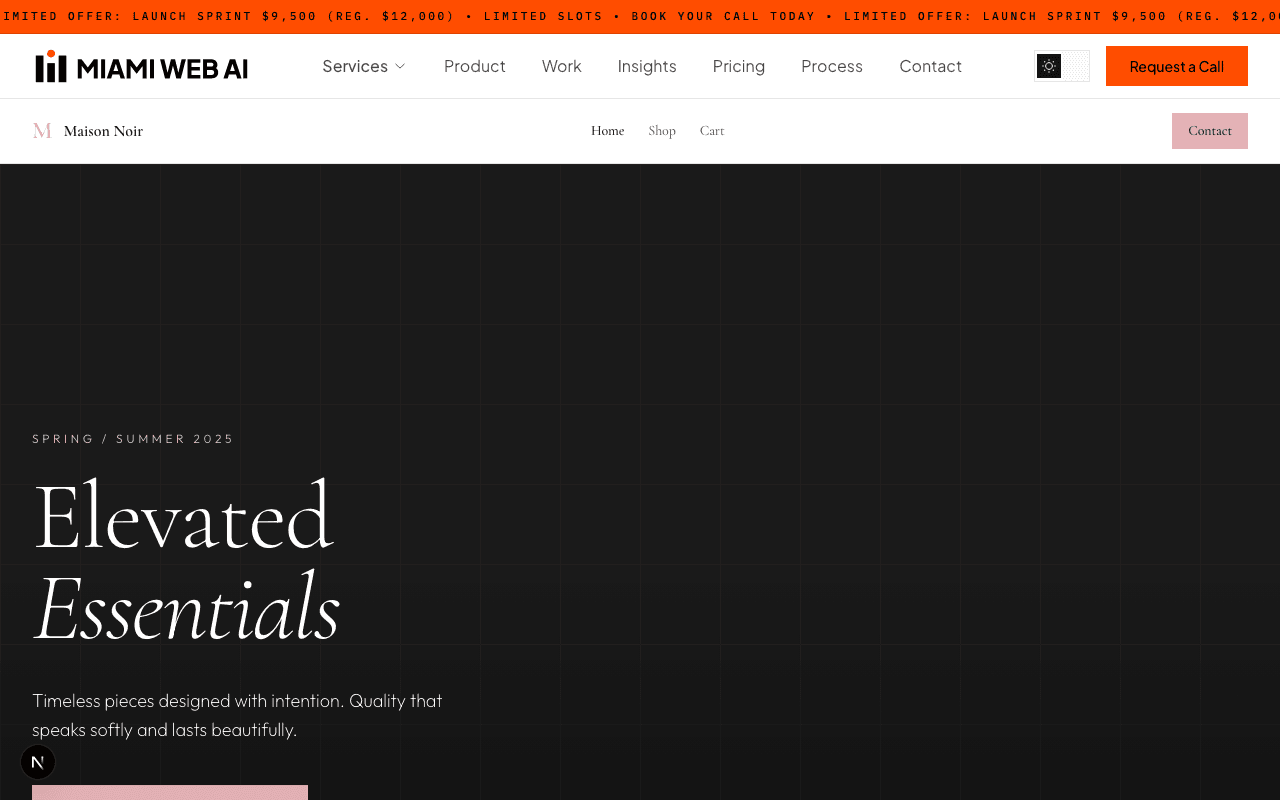Go to the Work nav item
The image size is (1280, 800).
point(561,67)
